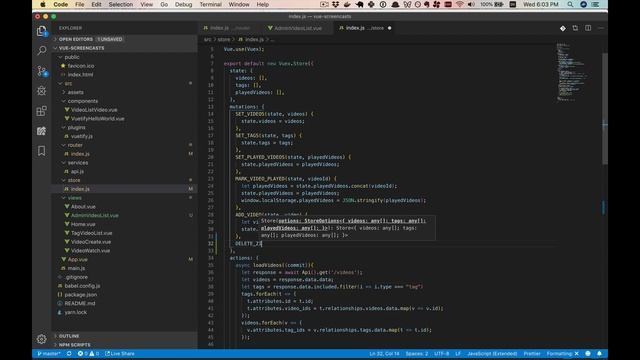Open the Apple menu
640x360 pixels.
pos(42,4)
